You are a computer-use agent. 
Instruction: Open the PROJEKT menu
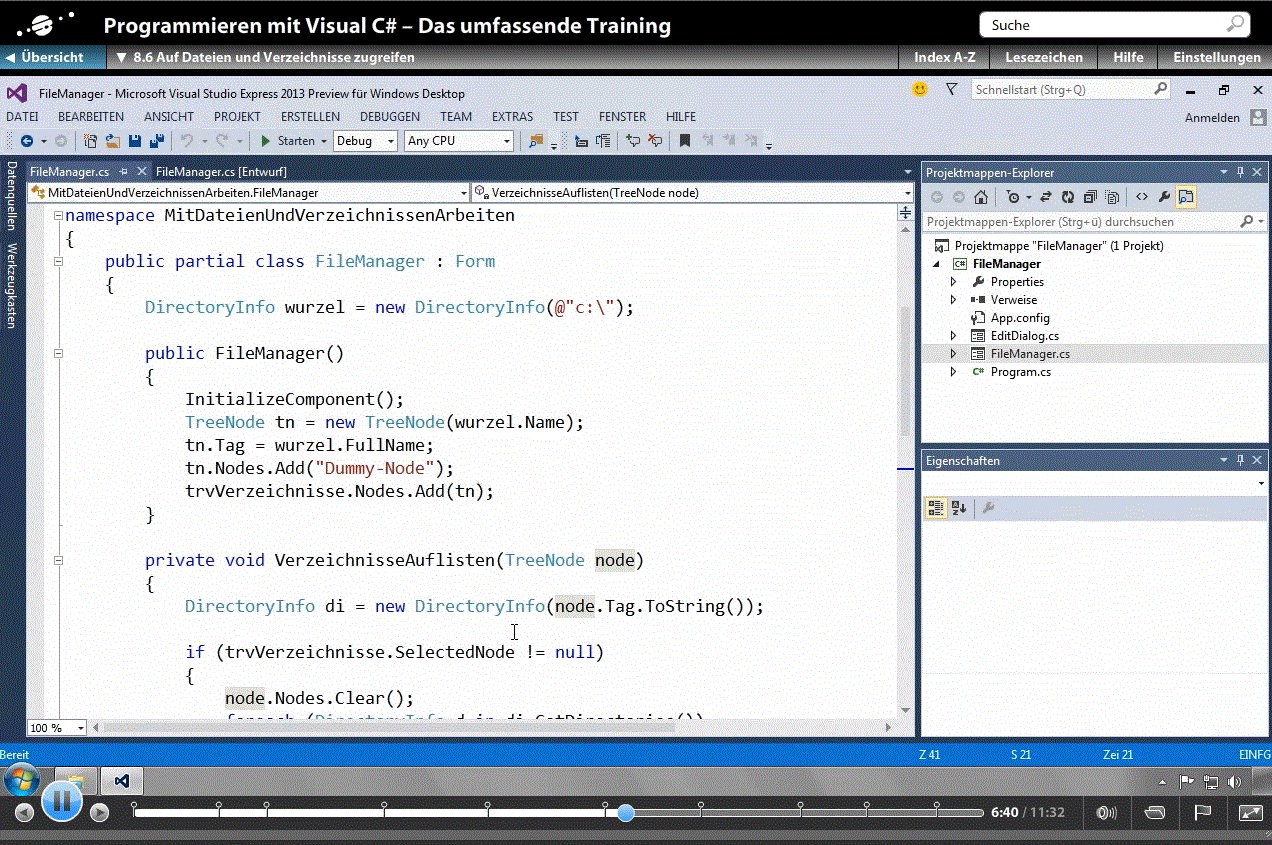pyautogui.click(x=237, y=116)
